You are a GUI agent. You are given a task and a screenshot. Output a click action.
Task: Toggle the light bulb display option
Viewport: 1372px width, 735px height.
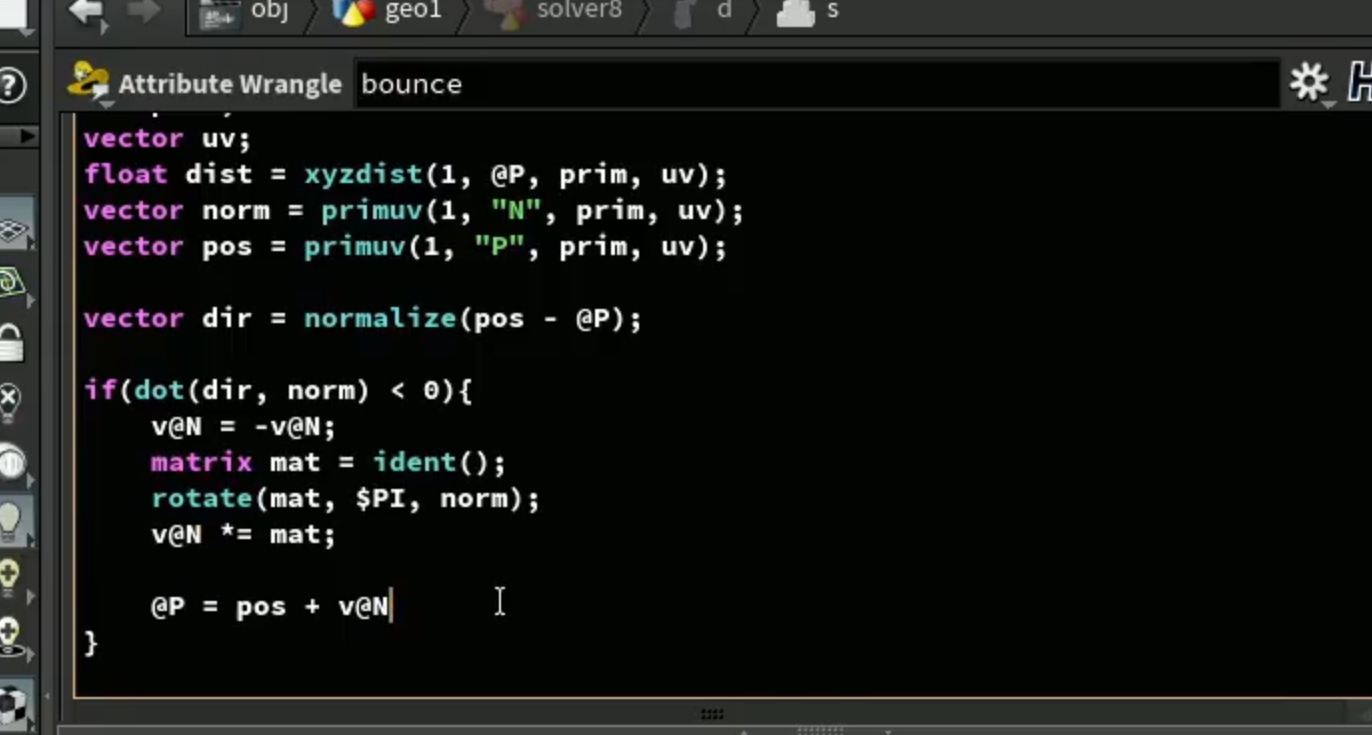pos(11,520)
